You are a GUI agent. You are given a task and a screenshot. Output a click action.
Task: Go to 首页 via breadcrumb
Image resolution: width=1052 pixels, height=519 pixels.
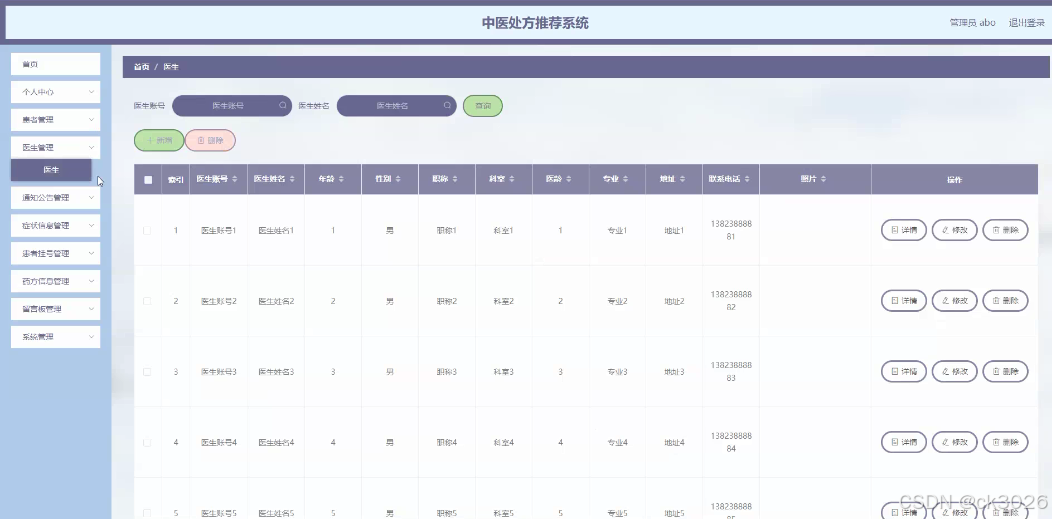141,67
